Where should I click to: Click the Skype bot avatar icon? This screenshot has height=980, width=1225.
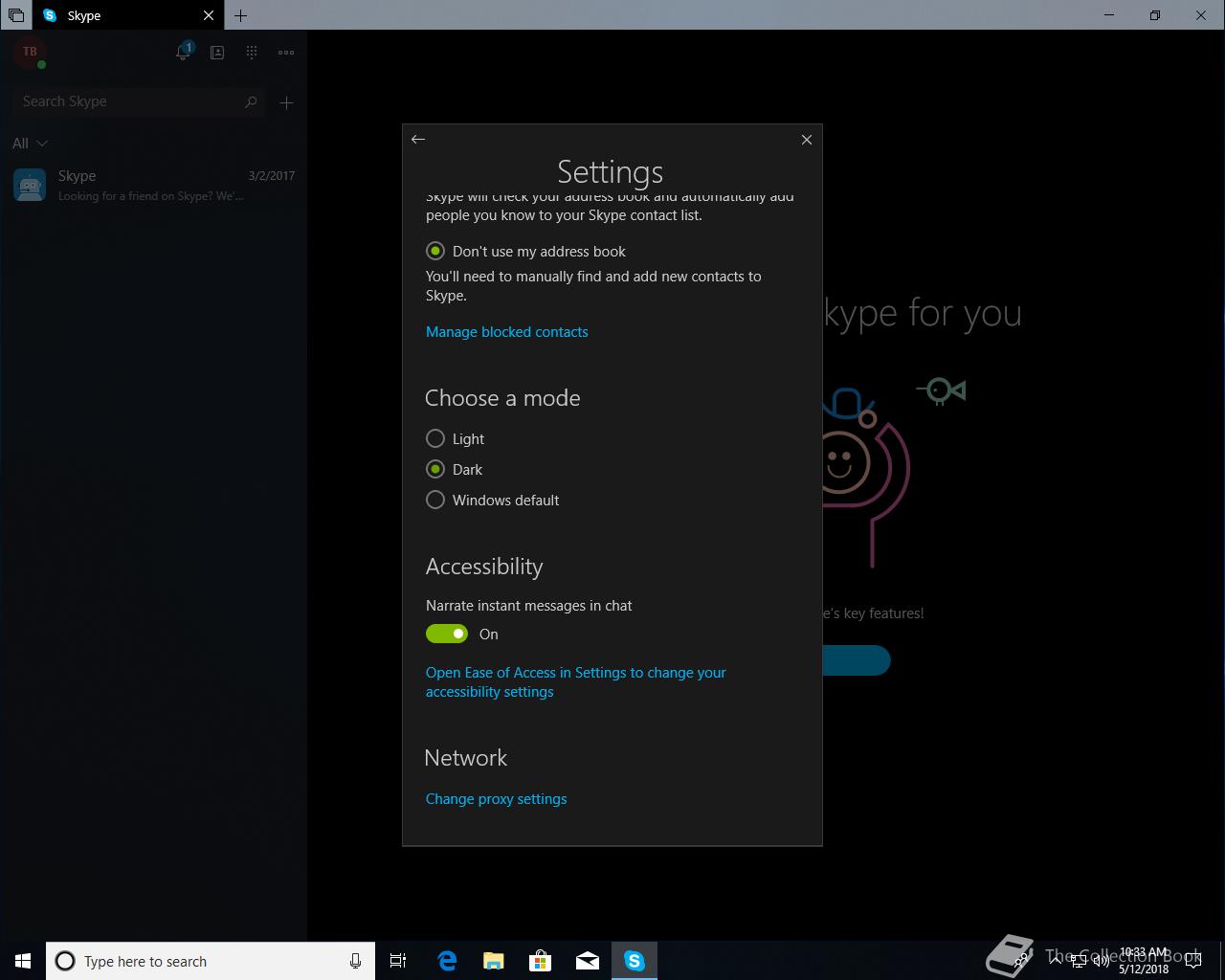(30, 185)
